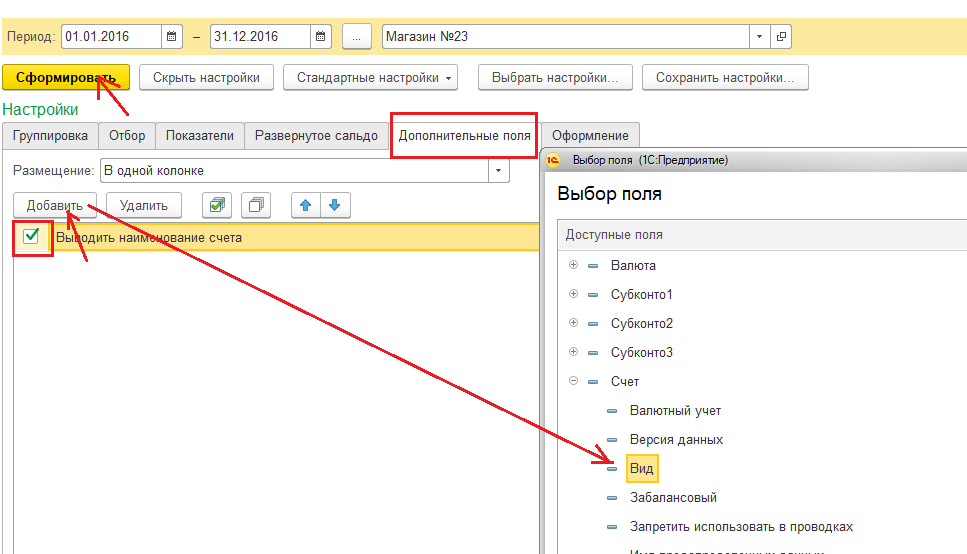The height and width of the screenshot is (554, 967).
Task: Switch to the Оформление tab
Action: tap(590, 136)
